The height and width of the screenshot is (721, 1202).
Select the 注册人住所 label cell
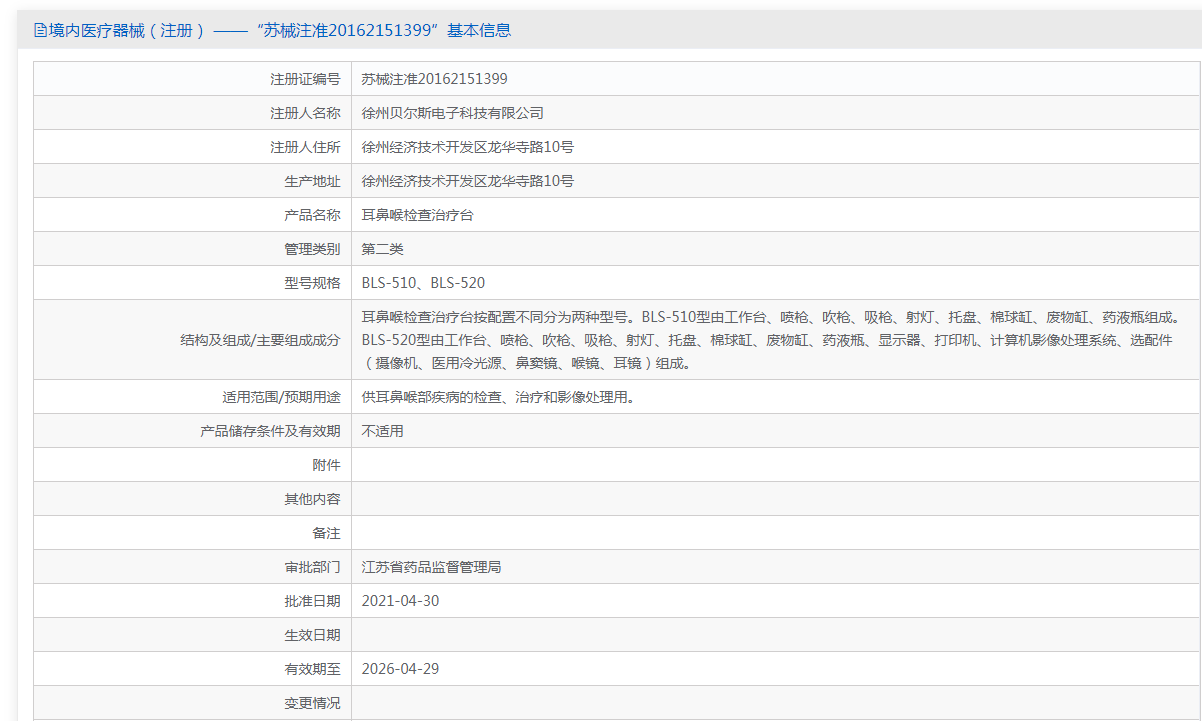pyautogui.click(x=192, y=147)
